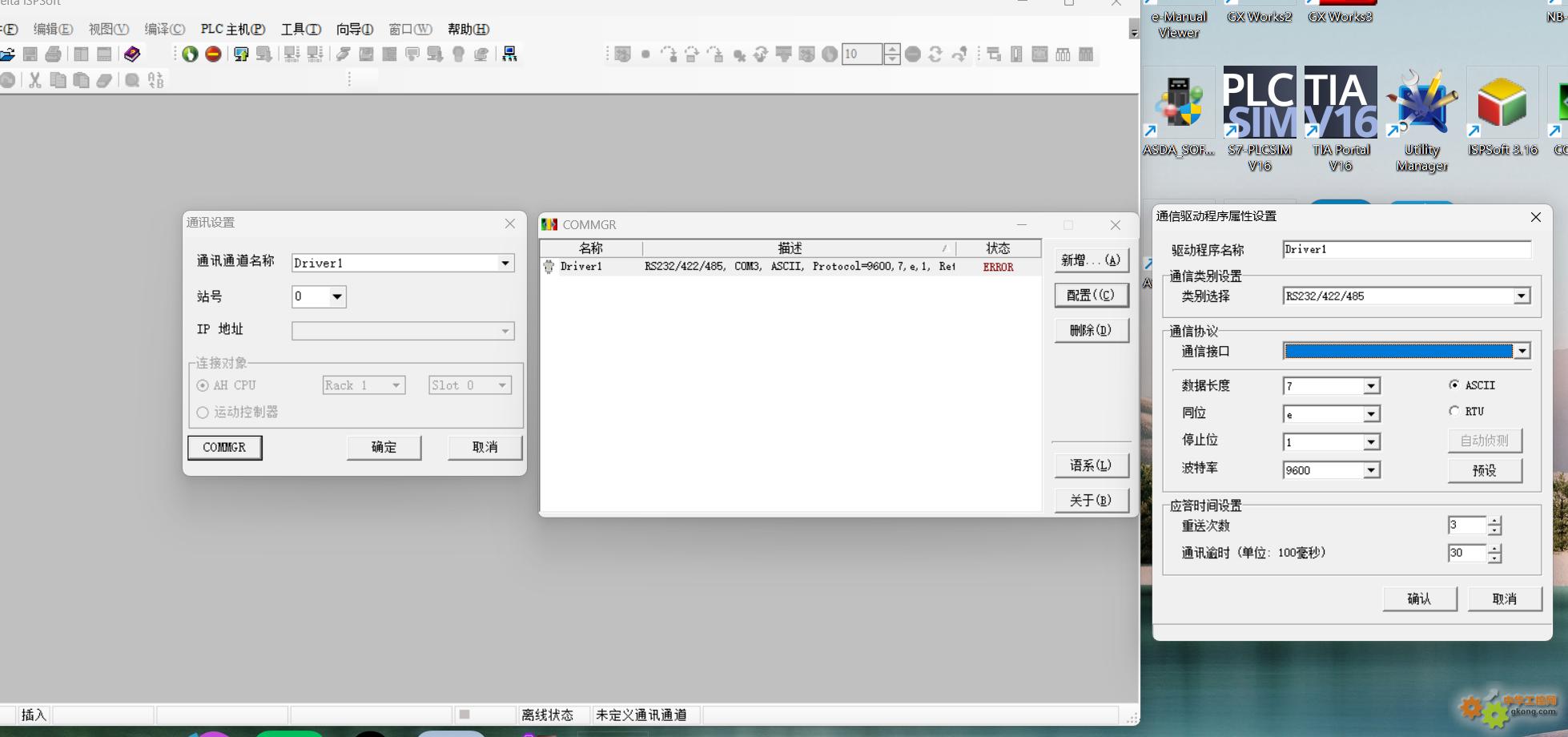Click the red Stop PLC toolbar icon
The width and height of the screenshot is (1568, 737).
point(213,54)
